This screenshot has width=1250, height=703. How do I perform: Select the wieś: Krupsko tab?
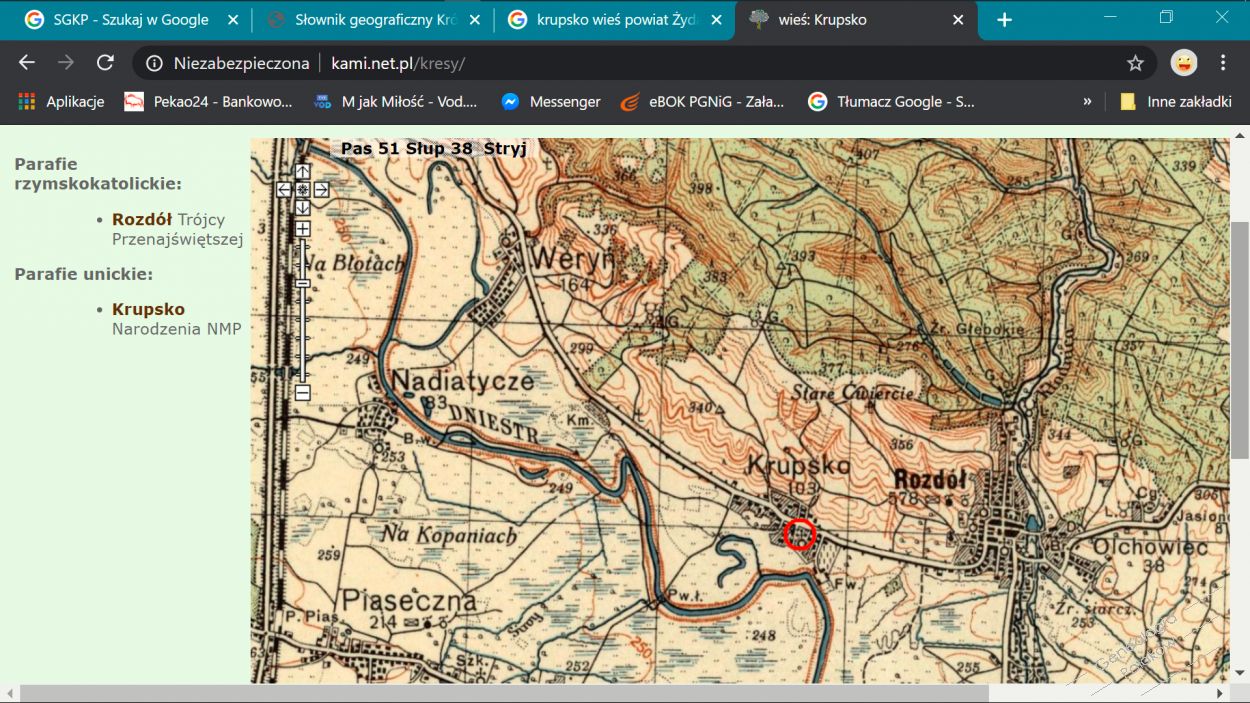pos(856,20)
